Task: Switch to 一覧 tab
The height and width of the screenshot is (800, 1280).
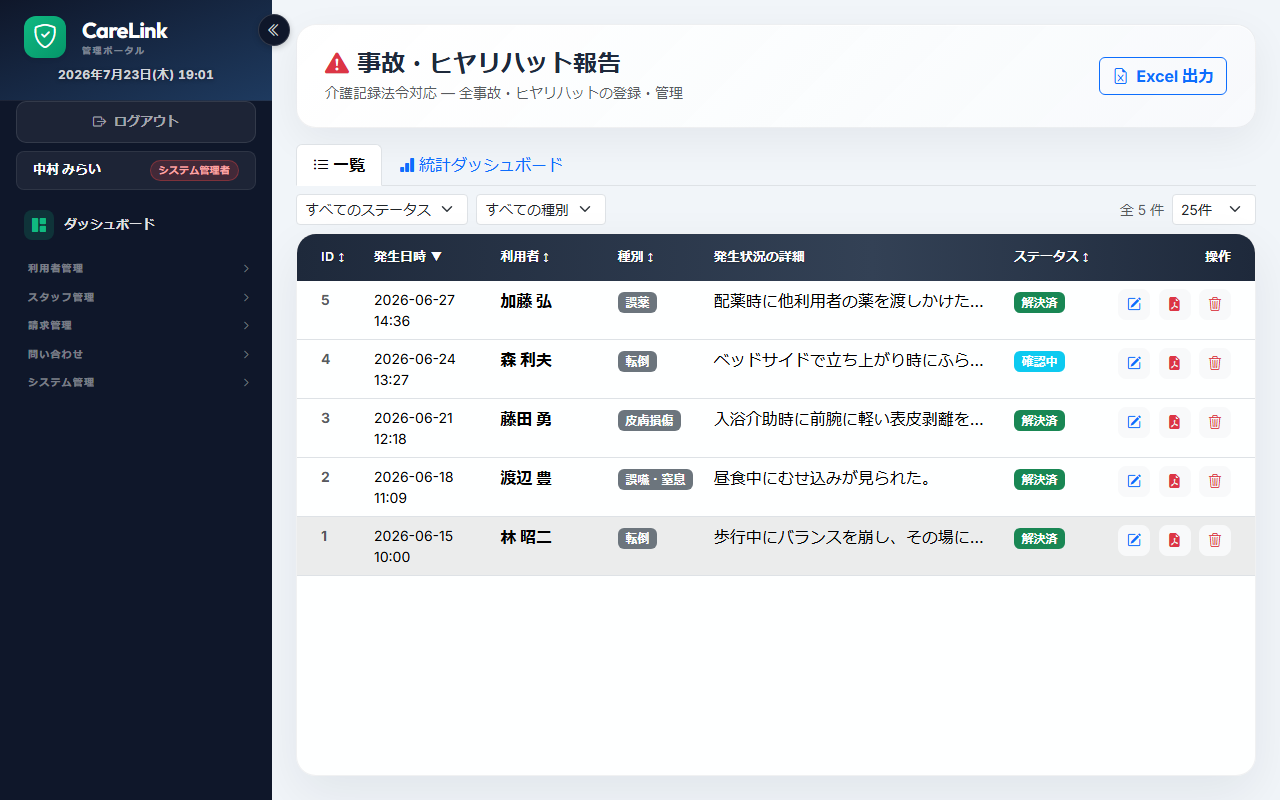Action: pyautogui.click(x=339, y=165)
